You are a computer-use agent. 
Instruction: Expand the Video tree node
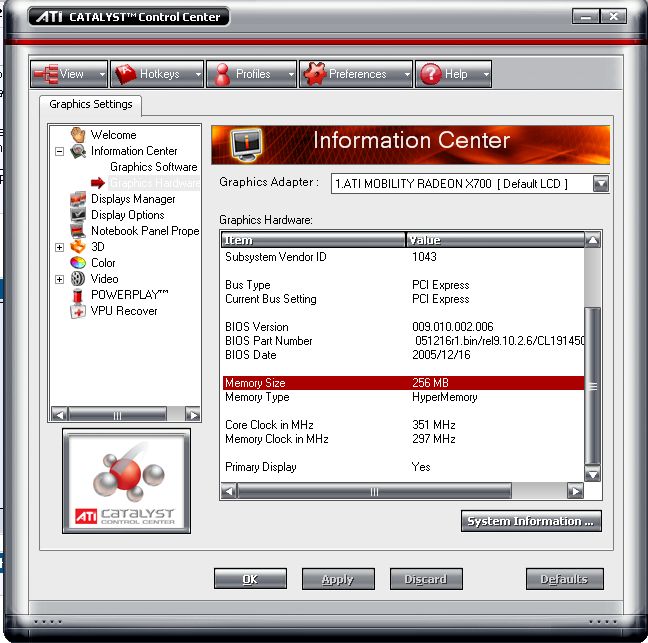point(60,279)
